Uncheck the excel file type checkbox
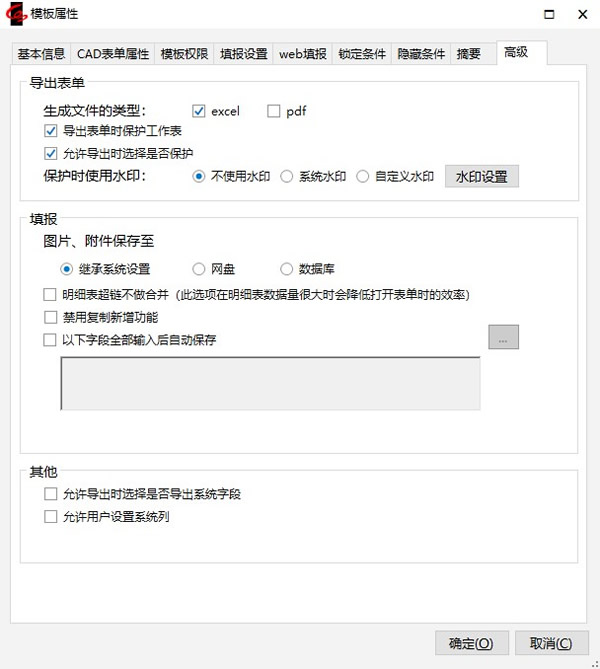The width and height of the screenshot is (600, 669). [x=199, y=112]
